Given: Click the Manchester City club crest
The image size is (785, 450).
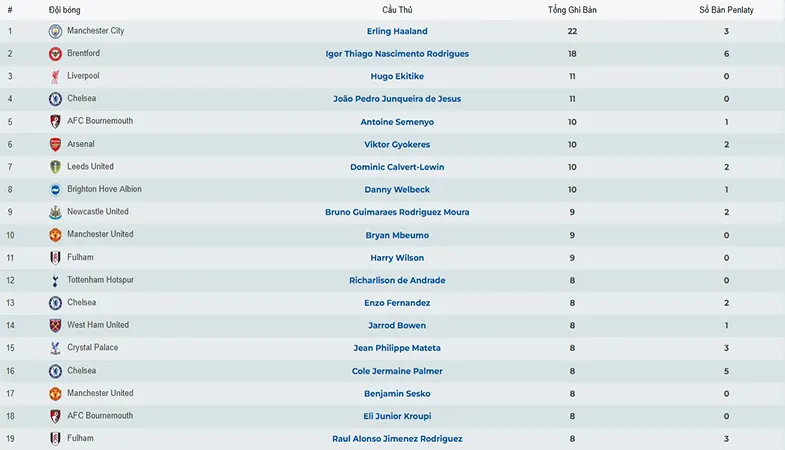Looking at the screenshot, I should (55, 31).
